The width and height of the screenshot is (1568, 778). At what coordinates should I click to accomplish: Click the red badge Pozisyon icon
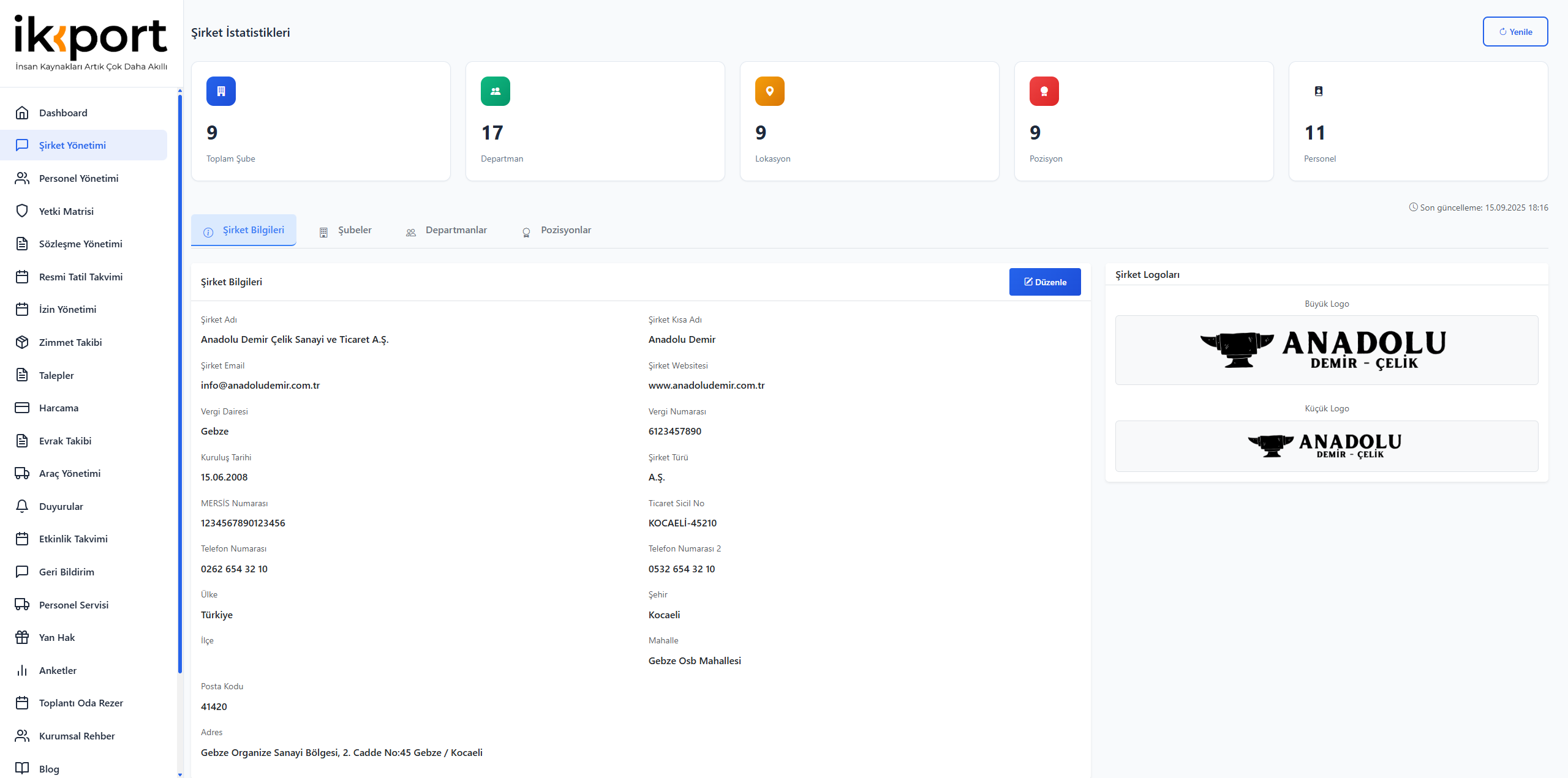1044,91
